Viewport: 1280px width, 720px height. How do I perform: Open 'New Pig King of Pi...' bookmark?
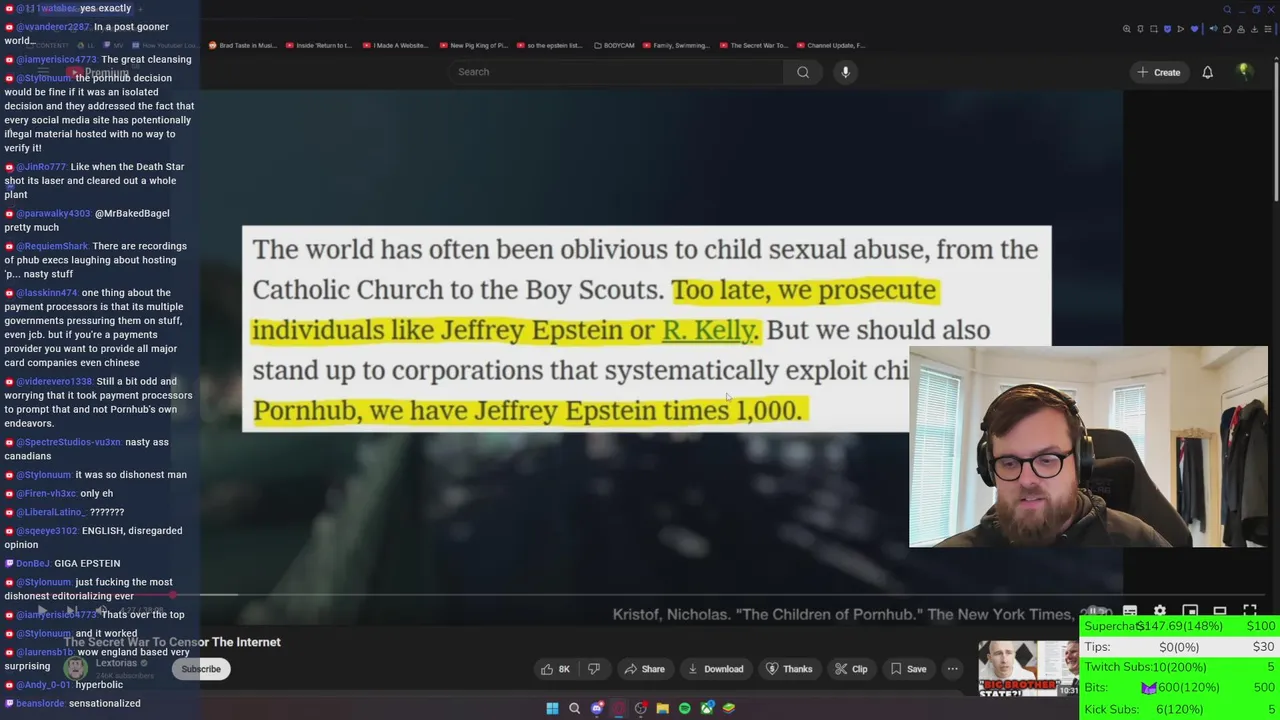(473, 45)
